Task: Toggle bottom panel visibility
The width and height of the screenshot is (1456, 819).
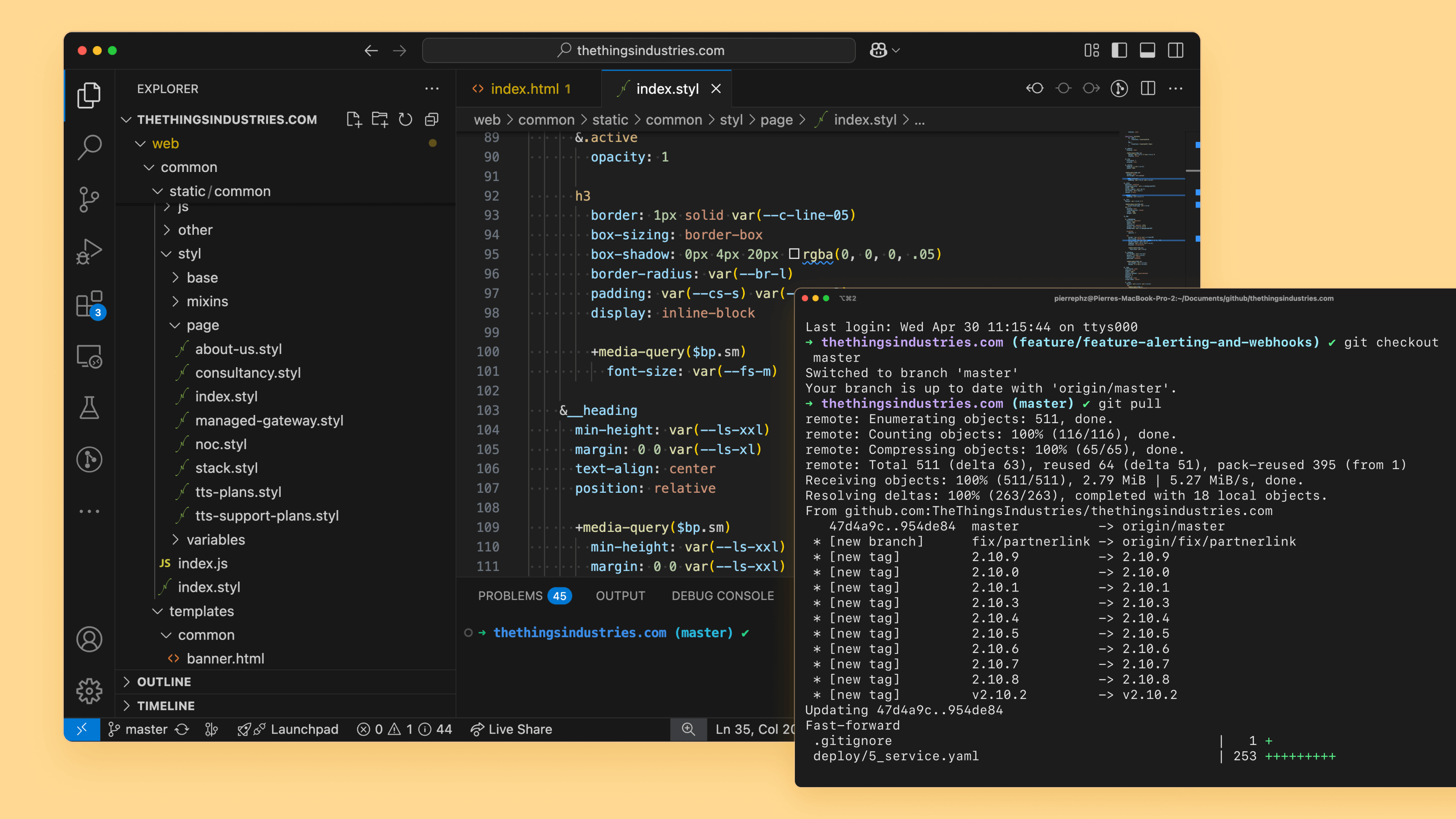Action: click(x=1148, y=51)
